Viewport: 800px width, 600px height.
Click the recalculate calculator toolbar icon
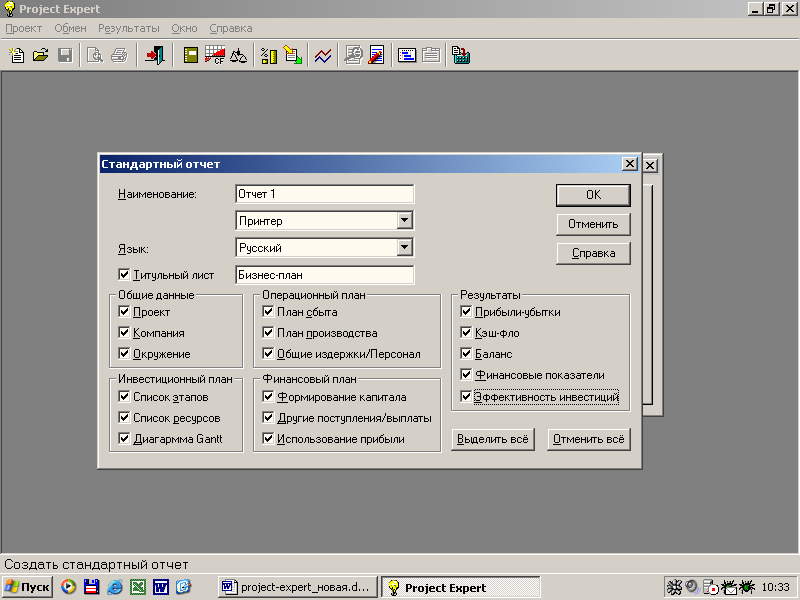[461, 55]
